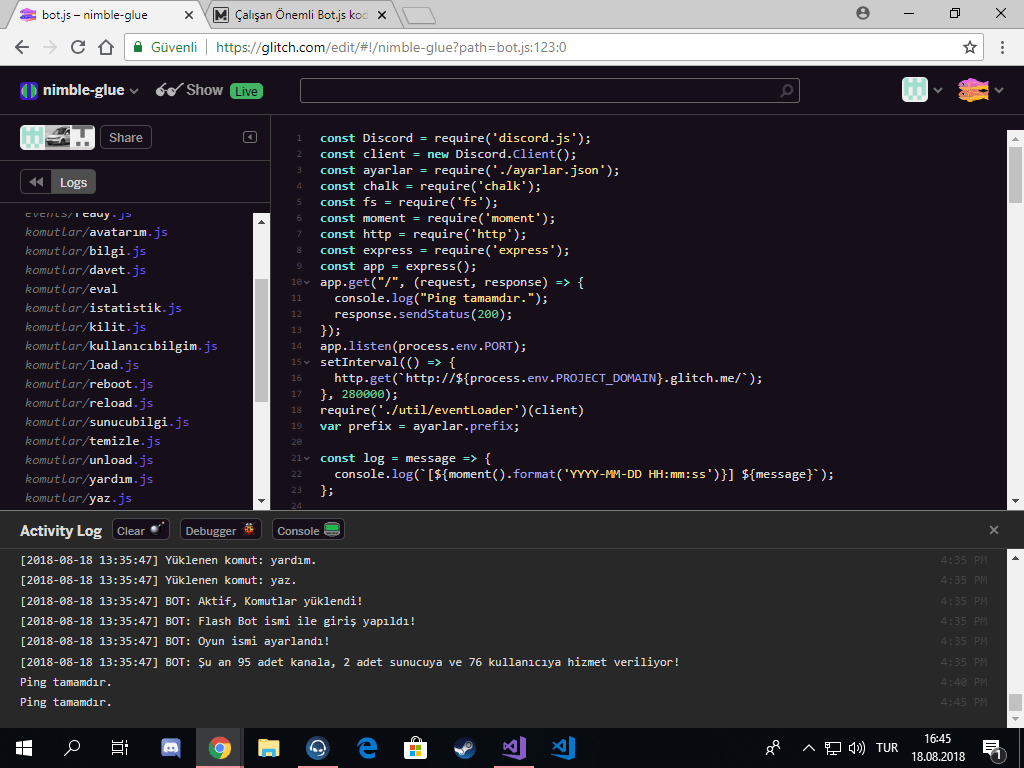Open file komutlar/load.js
This screenshot has width=1024, height=768.
tap(82, 364)
